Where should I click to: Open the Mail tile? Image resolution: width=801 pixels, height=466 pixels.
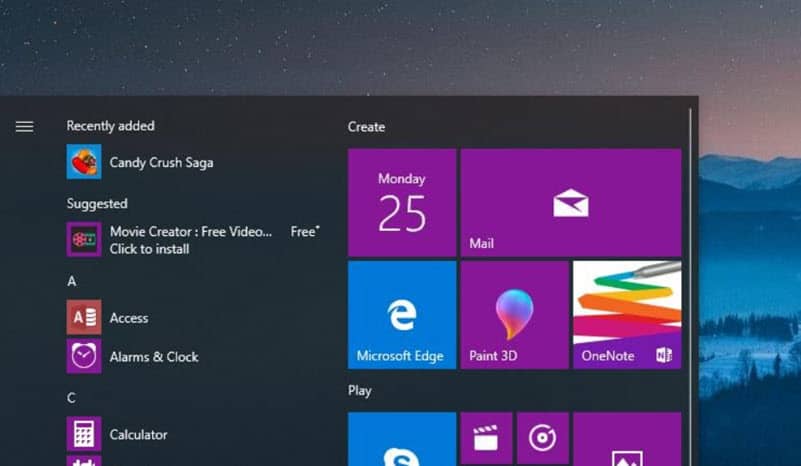571,203
